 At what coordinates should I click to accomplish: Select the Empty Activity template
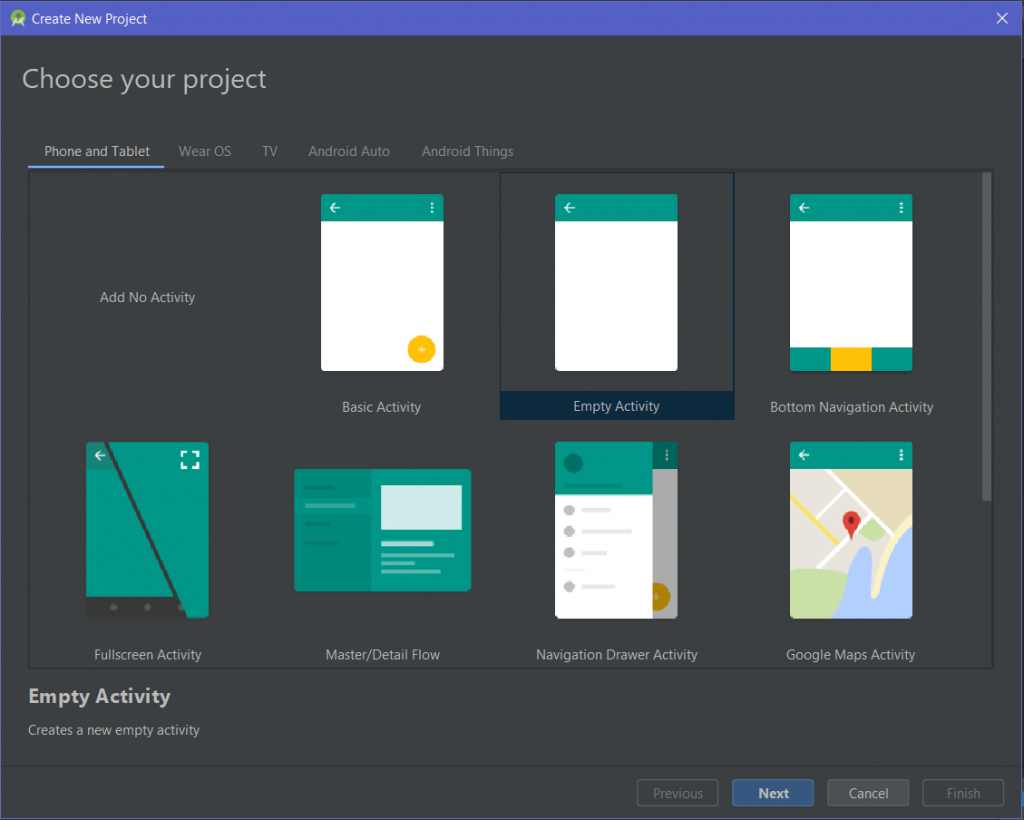point(616,283)
